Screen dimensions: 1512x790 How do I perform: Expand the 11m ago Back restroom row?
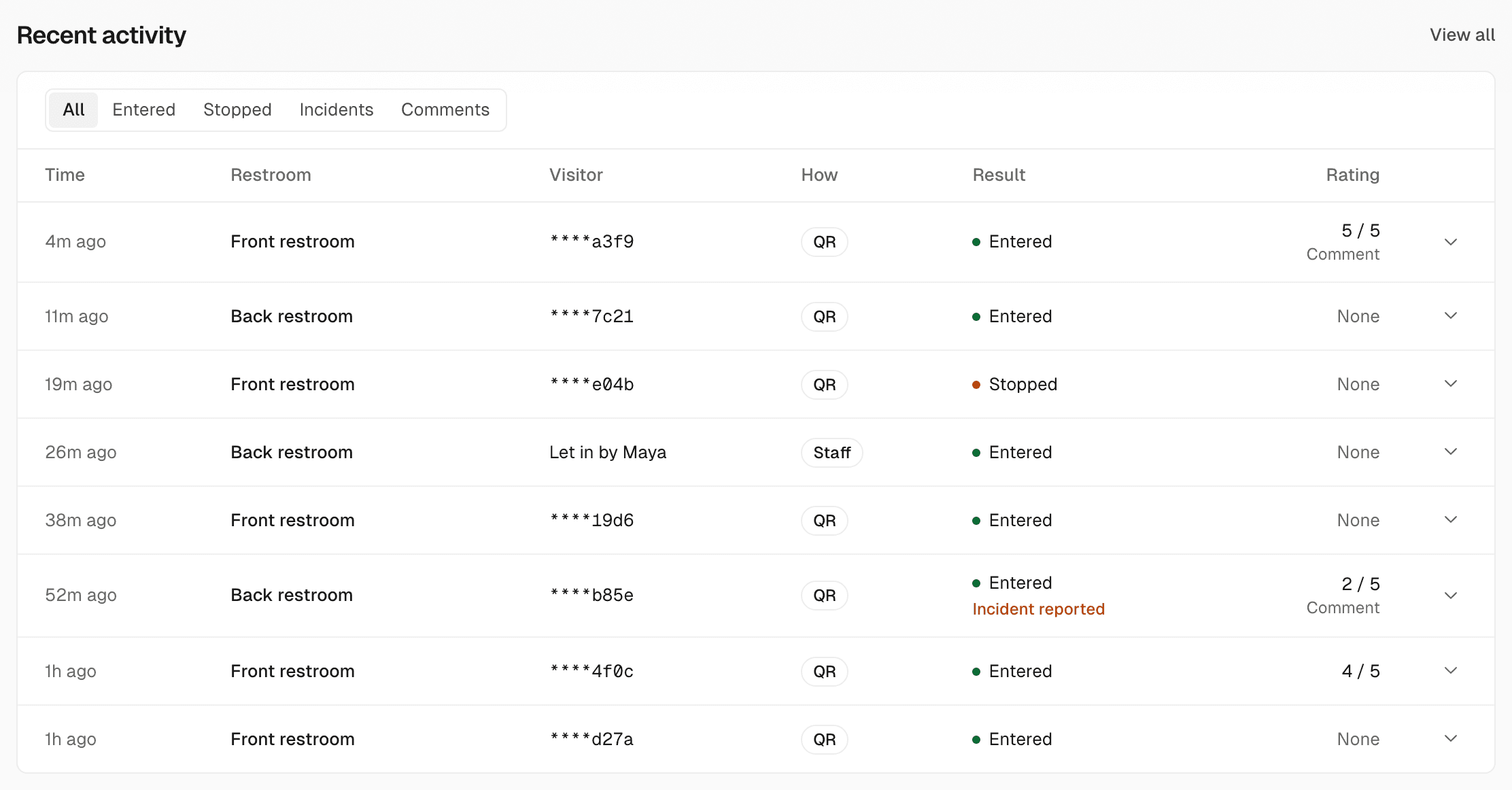1450,315
